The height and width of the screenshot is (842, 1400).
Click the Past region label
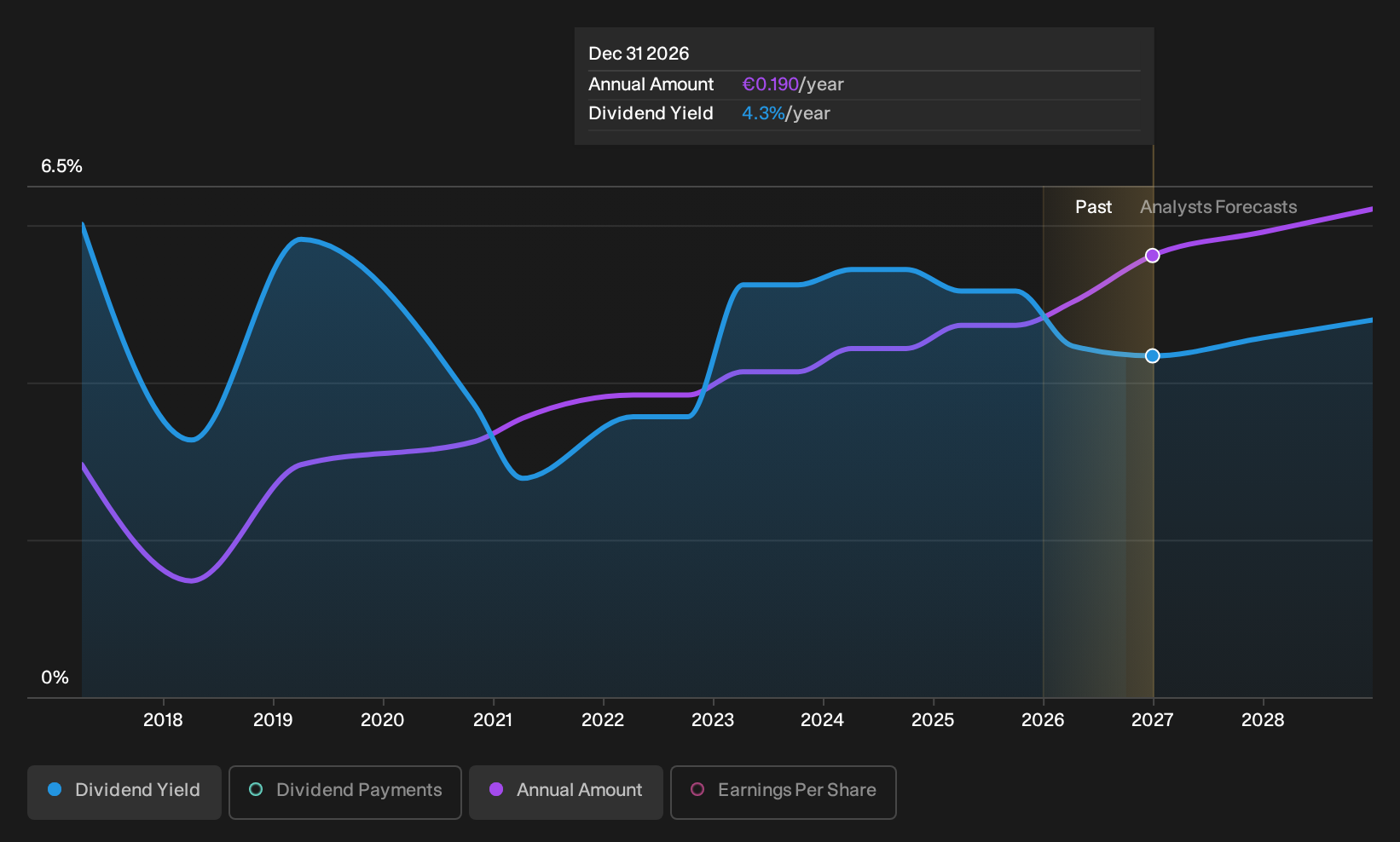point(1093,207)
